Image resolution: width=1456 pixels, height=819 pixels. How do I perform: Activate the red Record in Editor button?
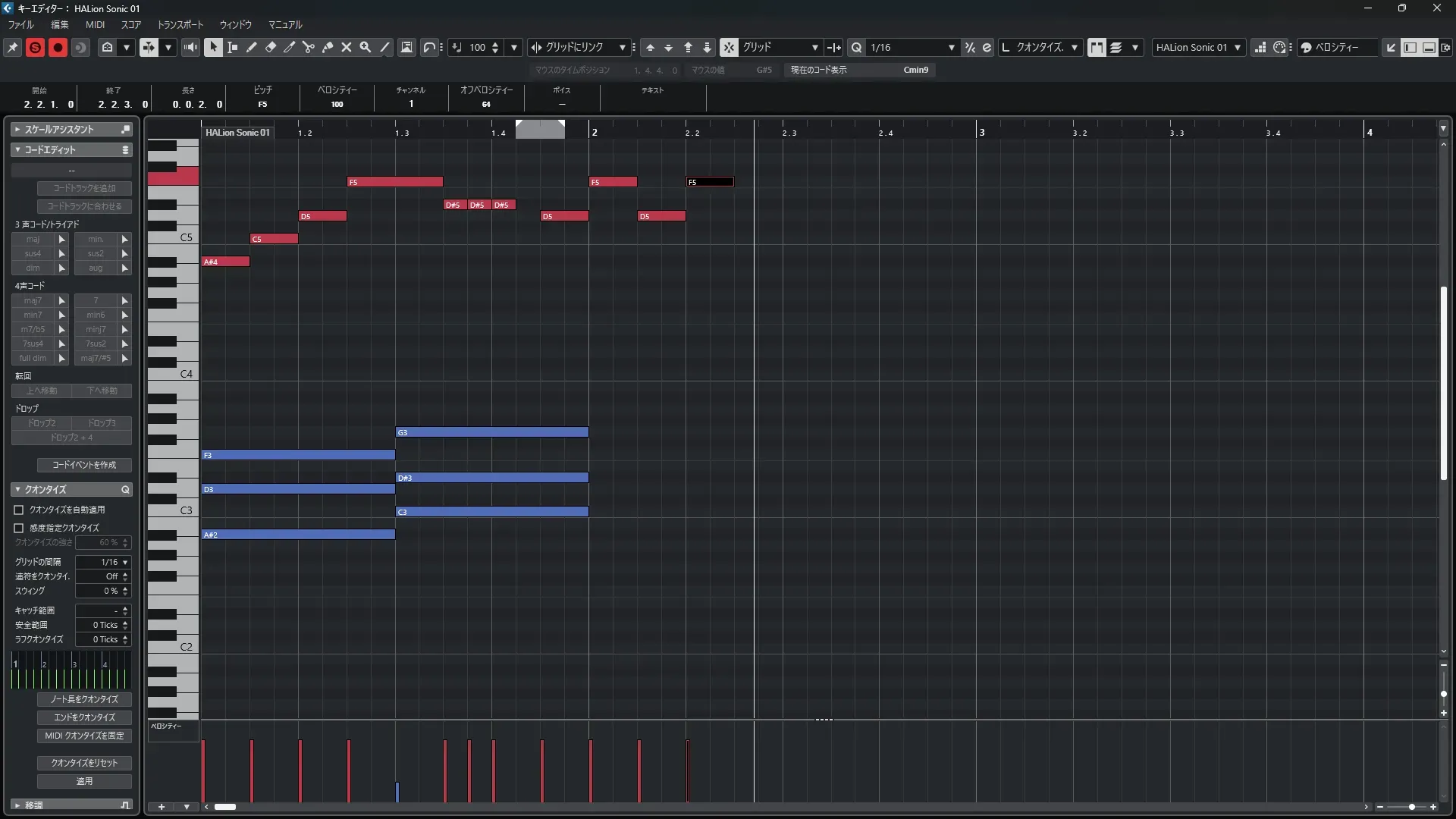(58, 47)
